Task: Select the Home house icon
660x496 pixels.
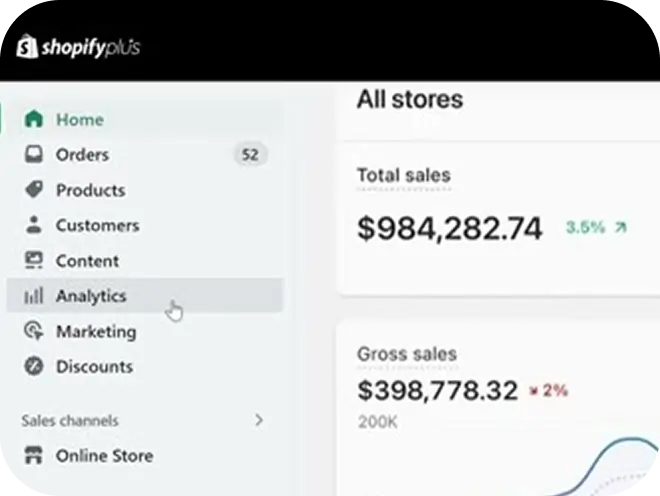Action: tap(34, 119)
